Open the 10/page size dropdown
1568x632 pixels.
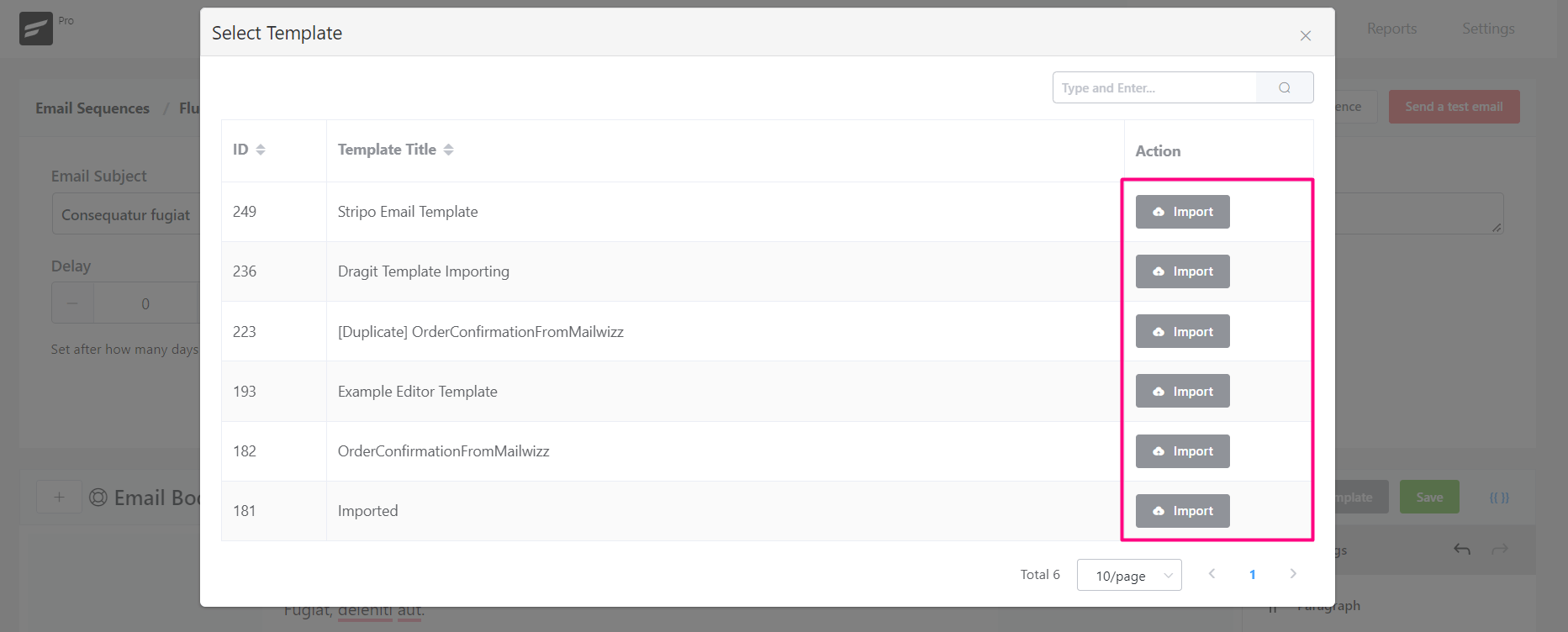(1129, 575)
